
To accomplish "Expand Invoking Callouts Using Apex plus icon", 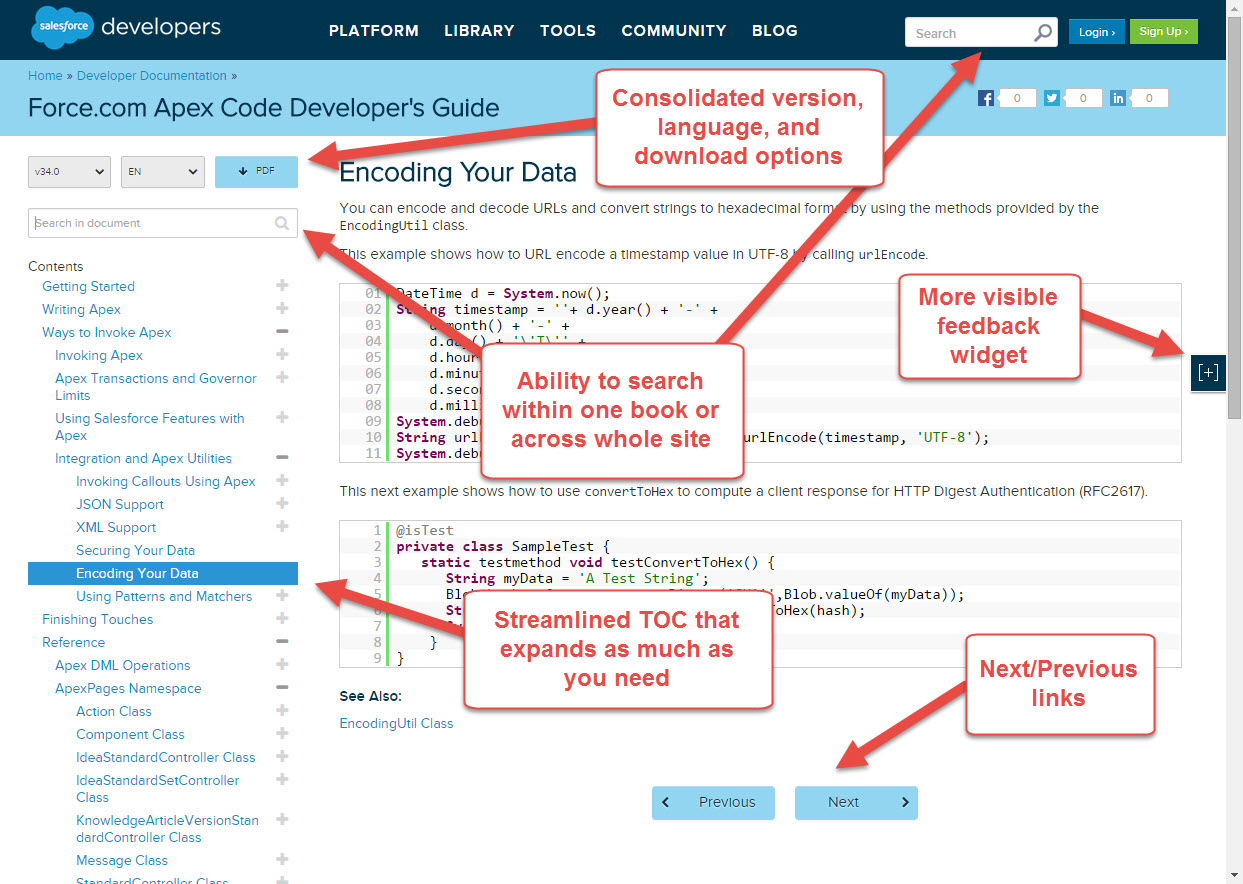I will pyautogui.click(x=282, y=481).
